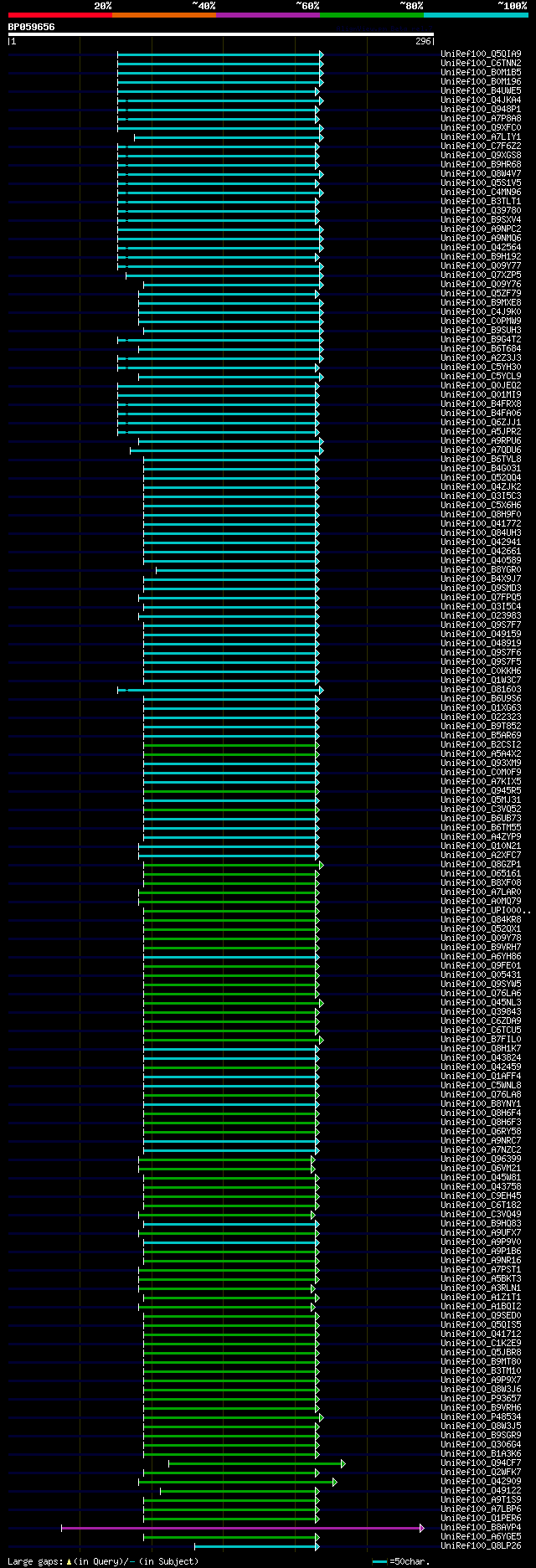Open hit UniRef100_Q7XZP5
Image resolution: width=536 pixels, height=1568 pixels.
pyautogui.click(x=481, y=275)
